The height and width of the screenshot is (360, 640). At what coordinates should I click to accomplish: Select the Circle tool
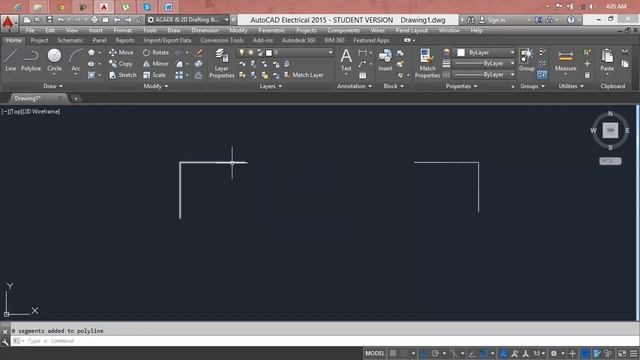54,60
